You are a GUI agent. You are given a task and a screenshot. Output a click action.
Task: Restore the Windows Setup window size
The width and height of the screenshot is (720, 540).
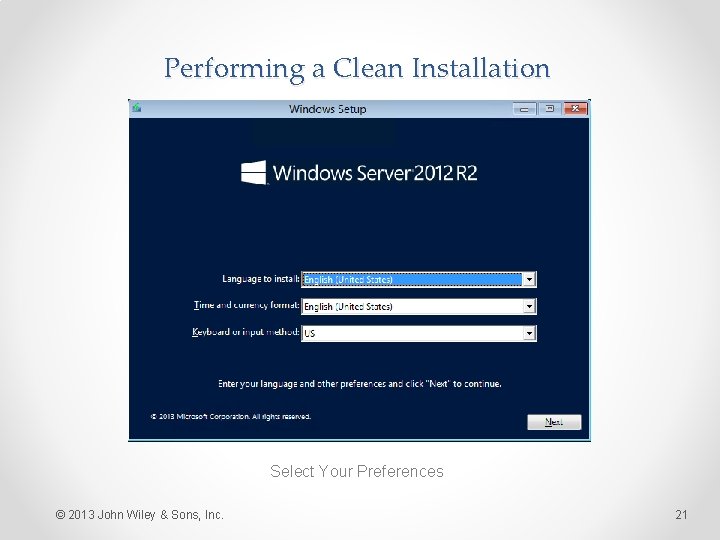point(549,109)
